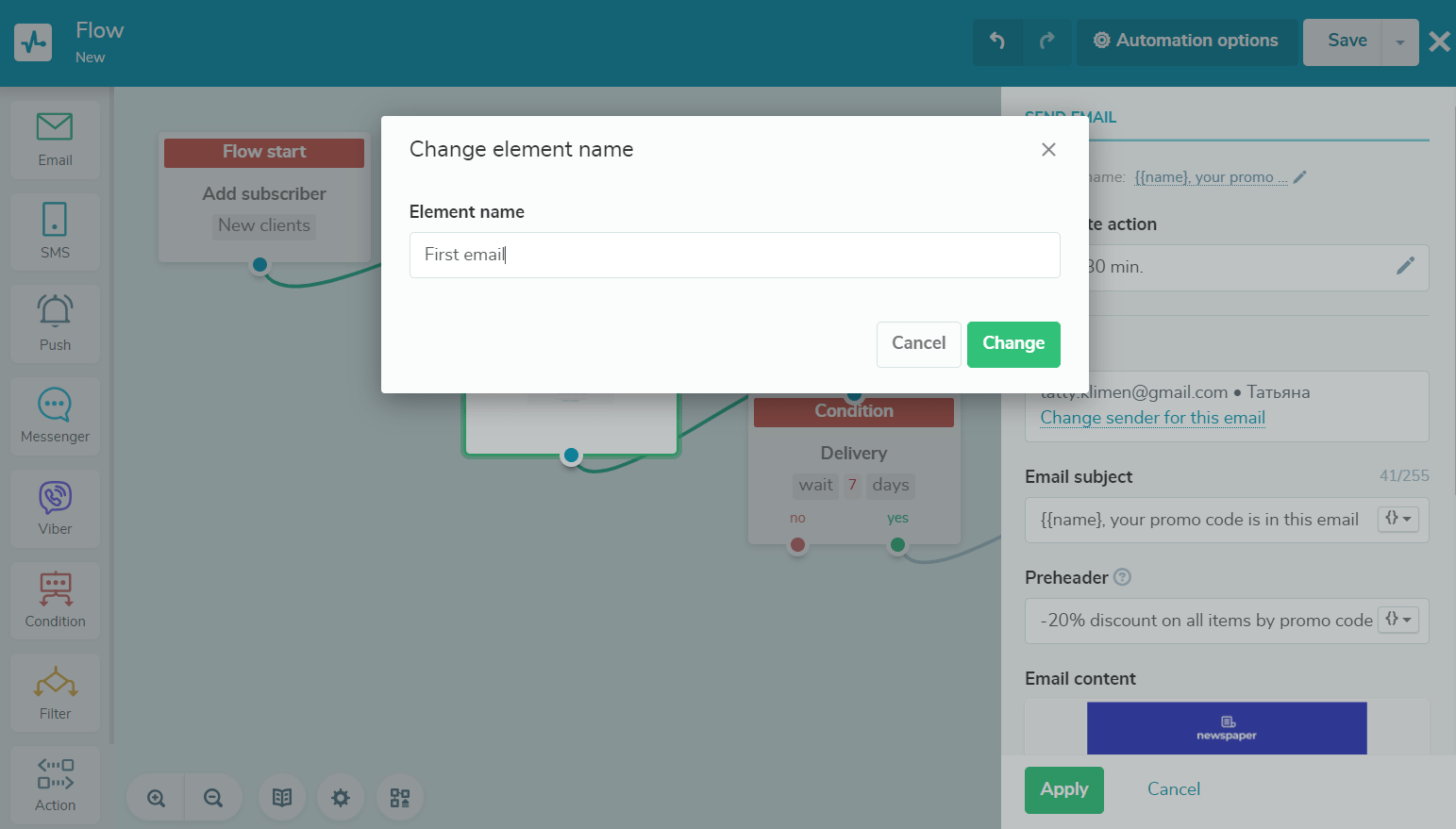The height and width of the screenshot is (829, 1456).
Task: Click the Preheader help question icon
Action: point(1122,577)
